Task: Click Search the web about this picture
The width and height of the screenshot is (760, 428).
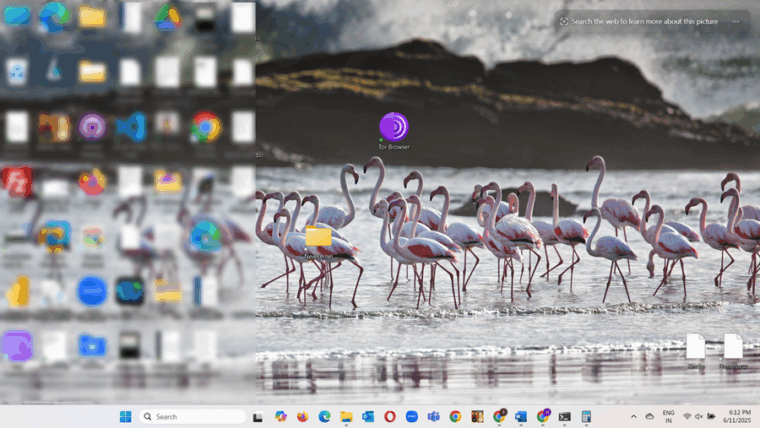Action: [x=639, y=21]
